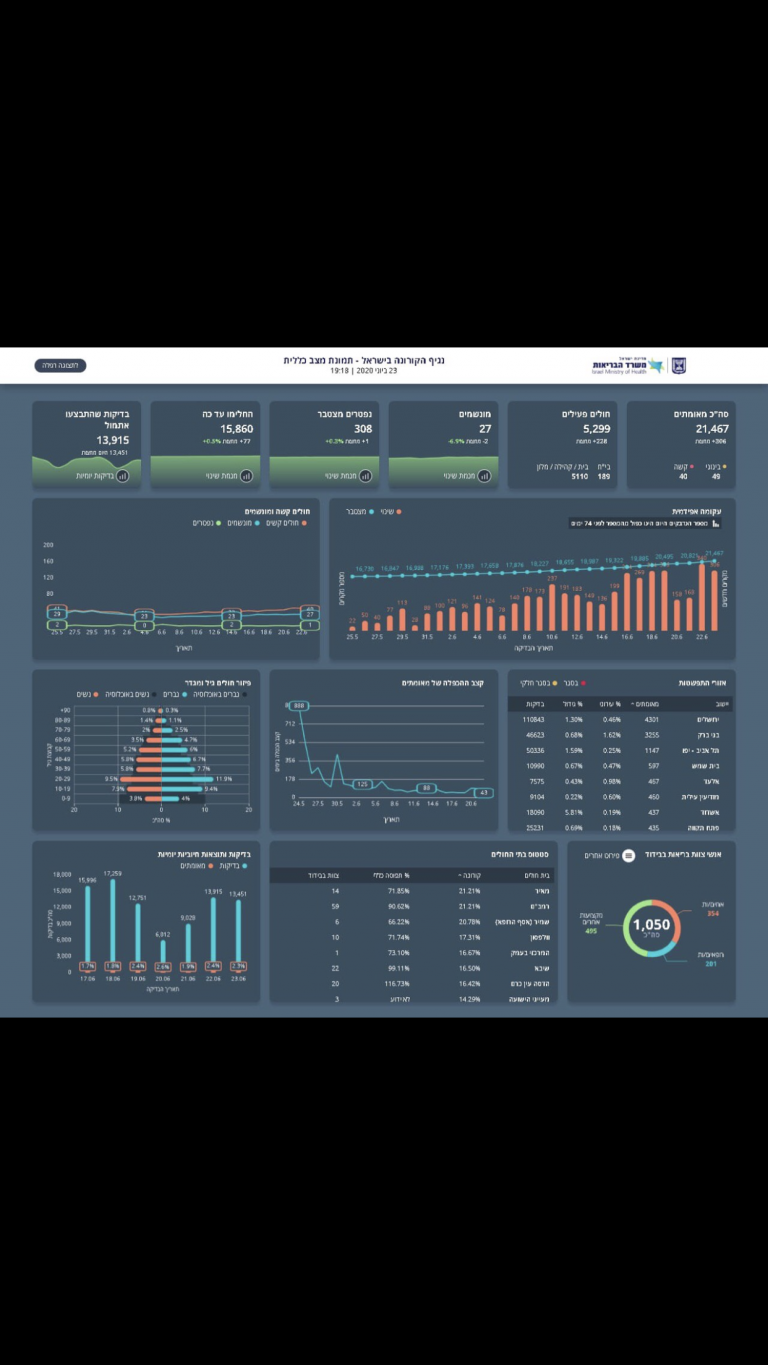
Task: Open trend chart icon in ventilated (מונשמים) card
Action: point(484,476)
